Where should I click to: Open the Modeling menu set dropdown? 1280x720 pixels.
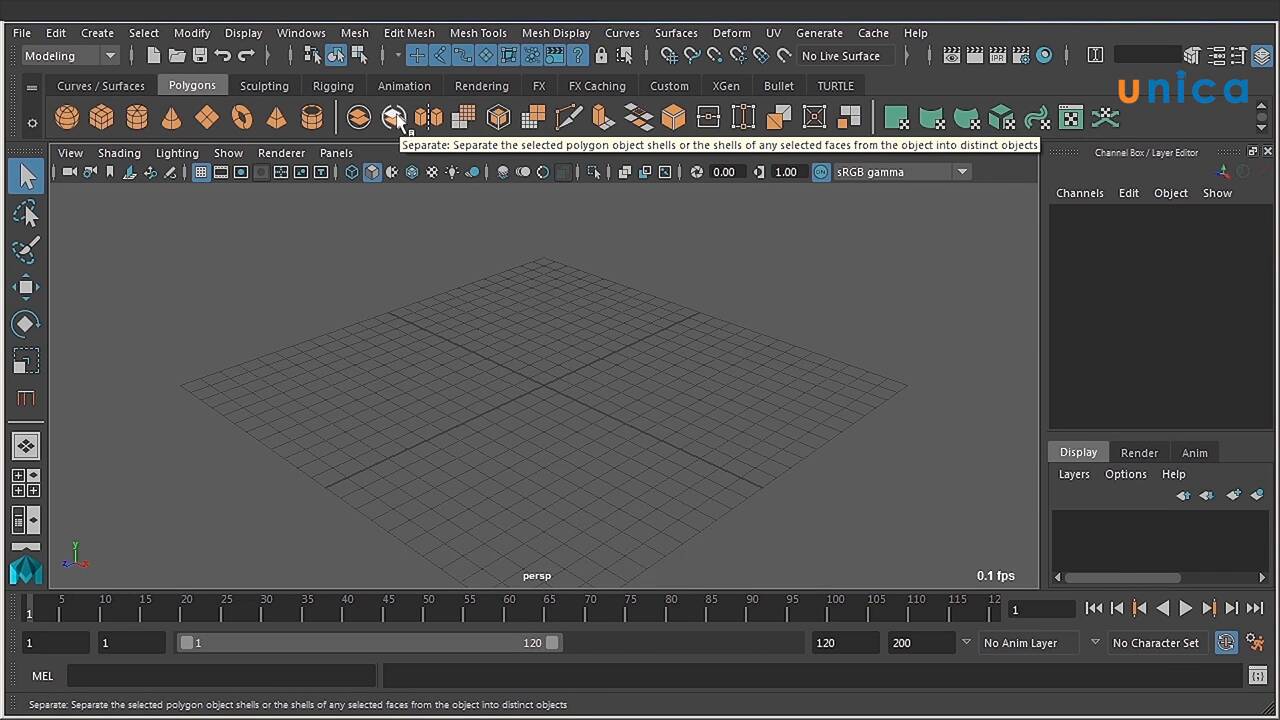pos(70,56)
